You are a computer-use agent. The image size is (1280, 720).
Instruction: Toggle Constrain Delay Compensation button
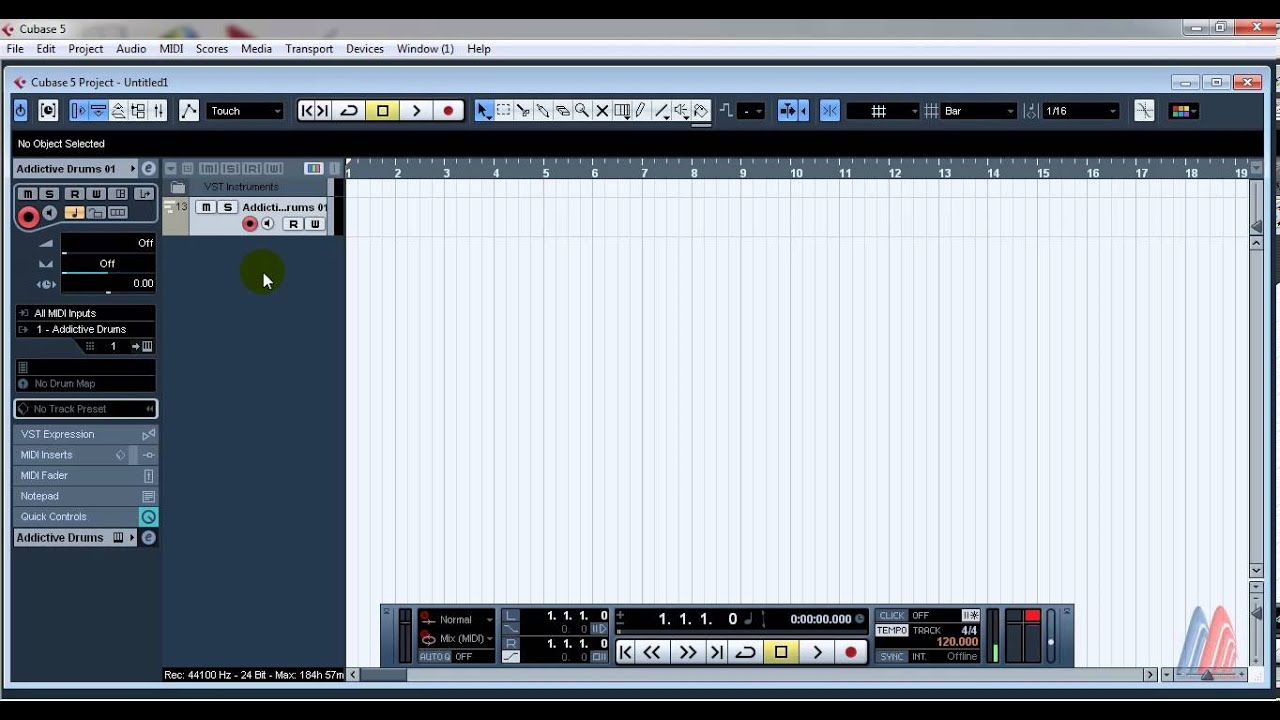(47, 111)
